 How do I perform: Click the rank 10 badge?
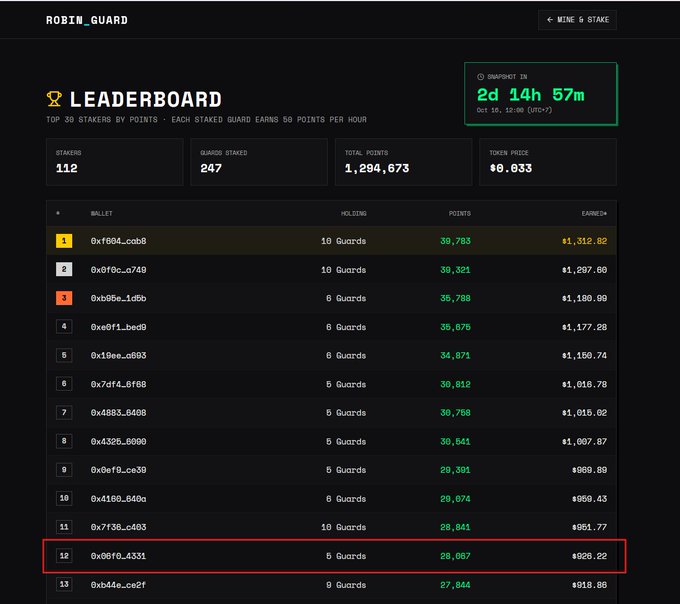(x=64, y=498)
